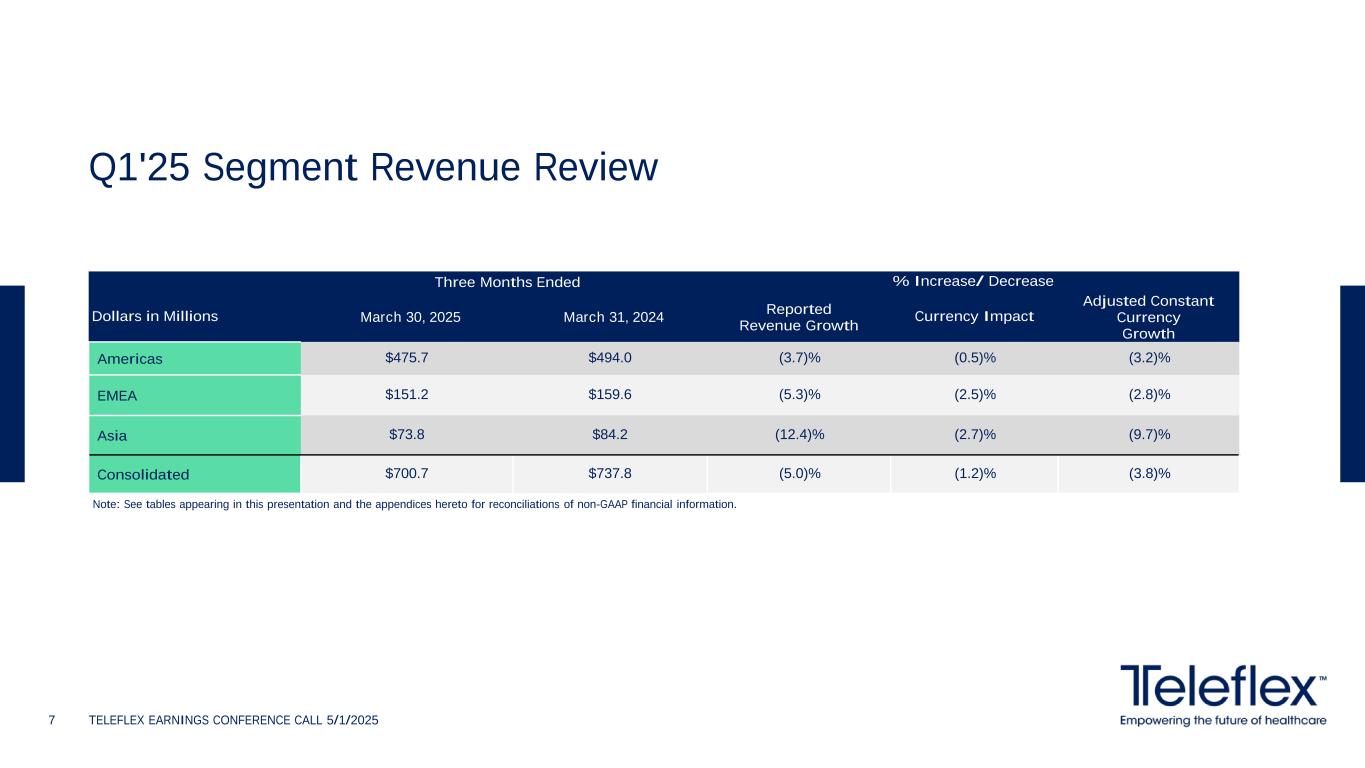1365x768 pixels.
Task: Click EMEA's (2.5)% currency impact cell
Action: click(x=974, y=394)
